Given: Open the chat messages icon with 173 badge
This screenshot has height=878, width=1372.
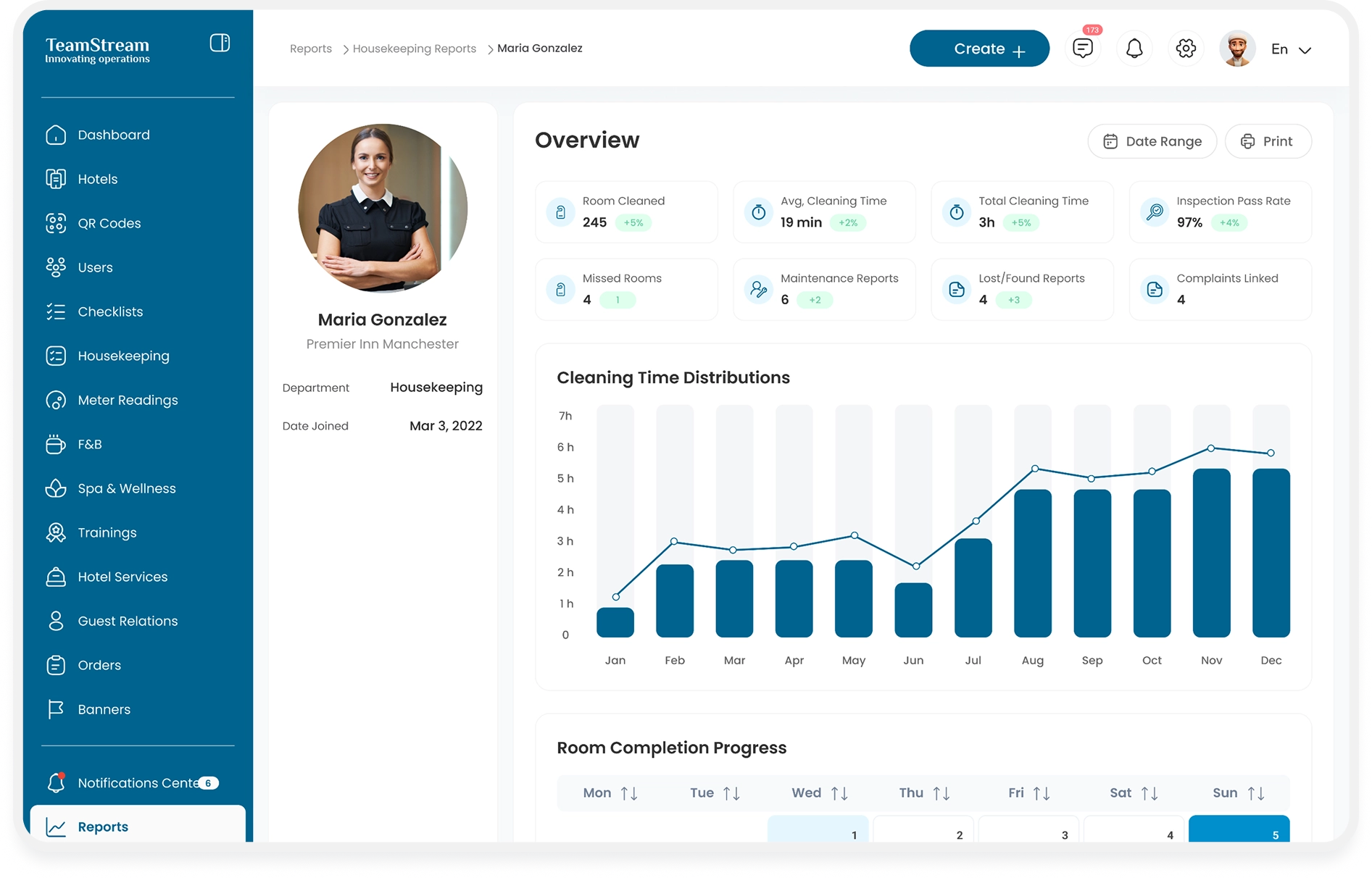Looking at the screenshot, I should pos(1082,49).
